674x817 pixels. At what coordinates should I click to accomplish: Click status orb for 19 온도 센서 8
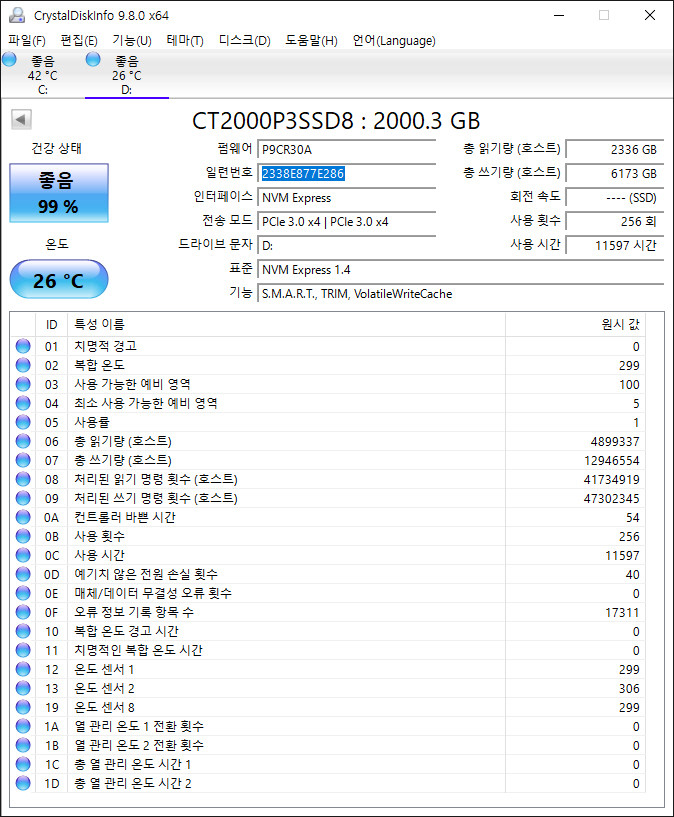pyautogui.click(x=23, y=707)
